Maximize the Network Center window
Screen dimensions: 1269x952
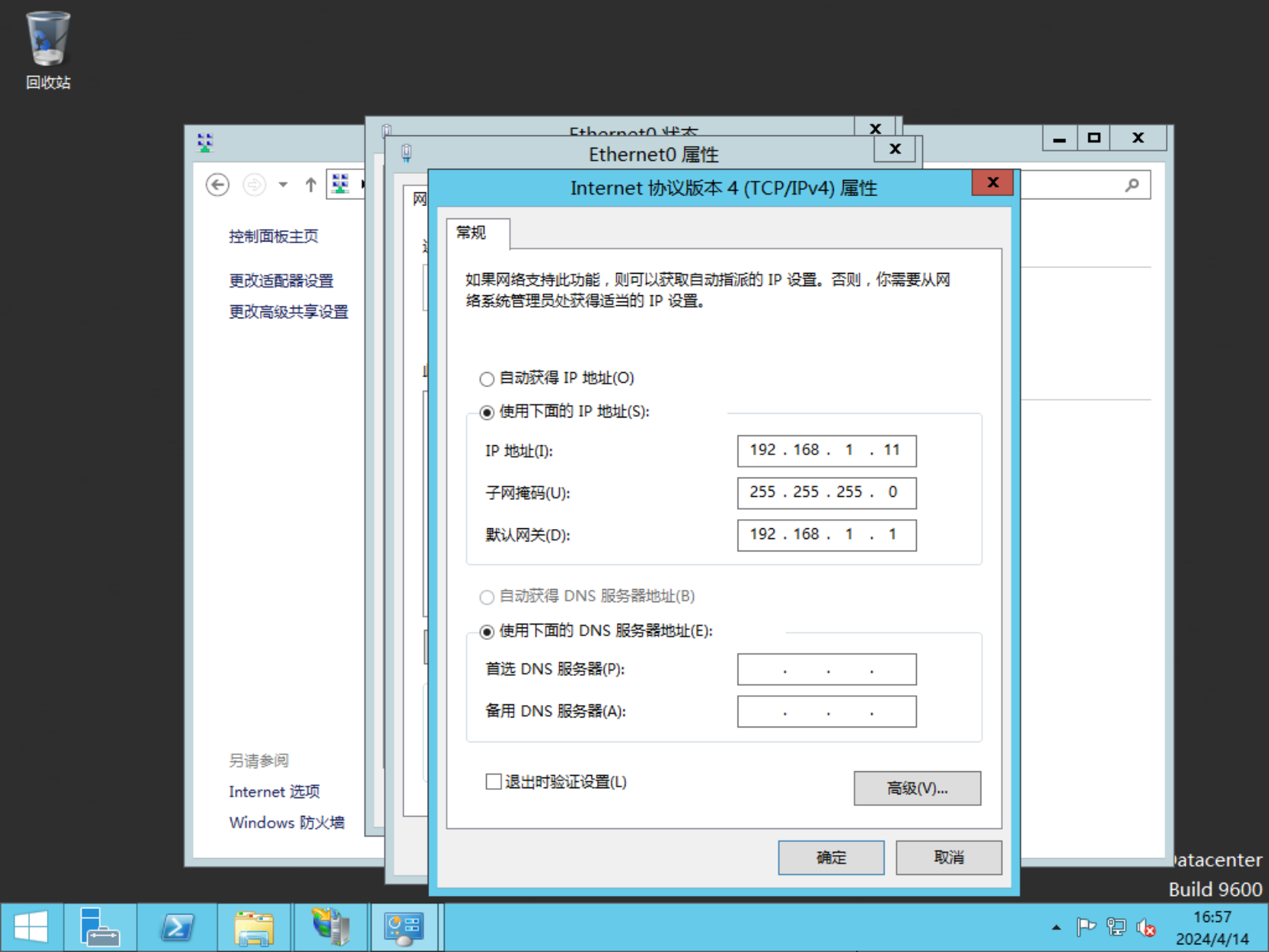click(1094, 138)
